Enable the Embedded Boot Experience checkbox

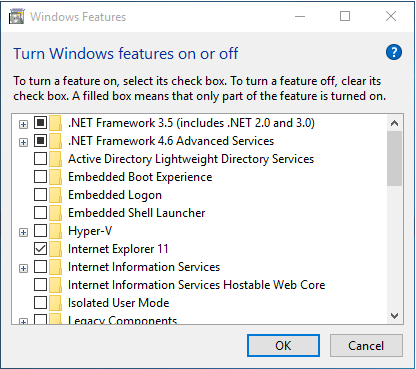[40, 177]
